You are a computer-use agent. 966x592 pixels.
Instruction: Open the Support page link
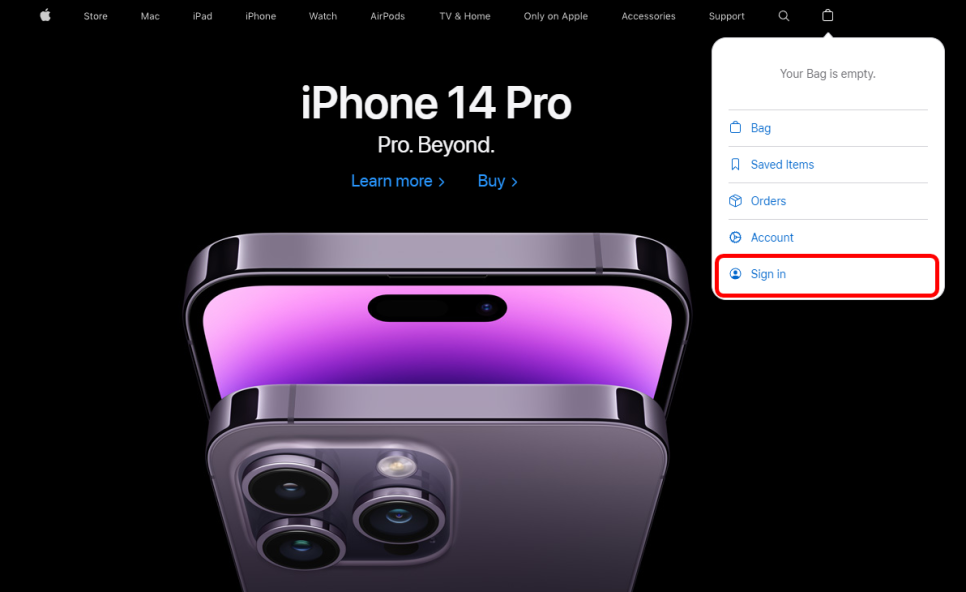tap(726, 16)
